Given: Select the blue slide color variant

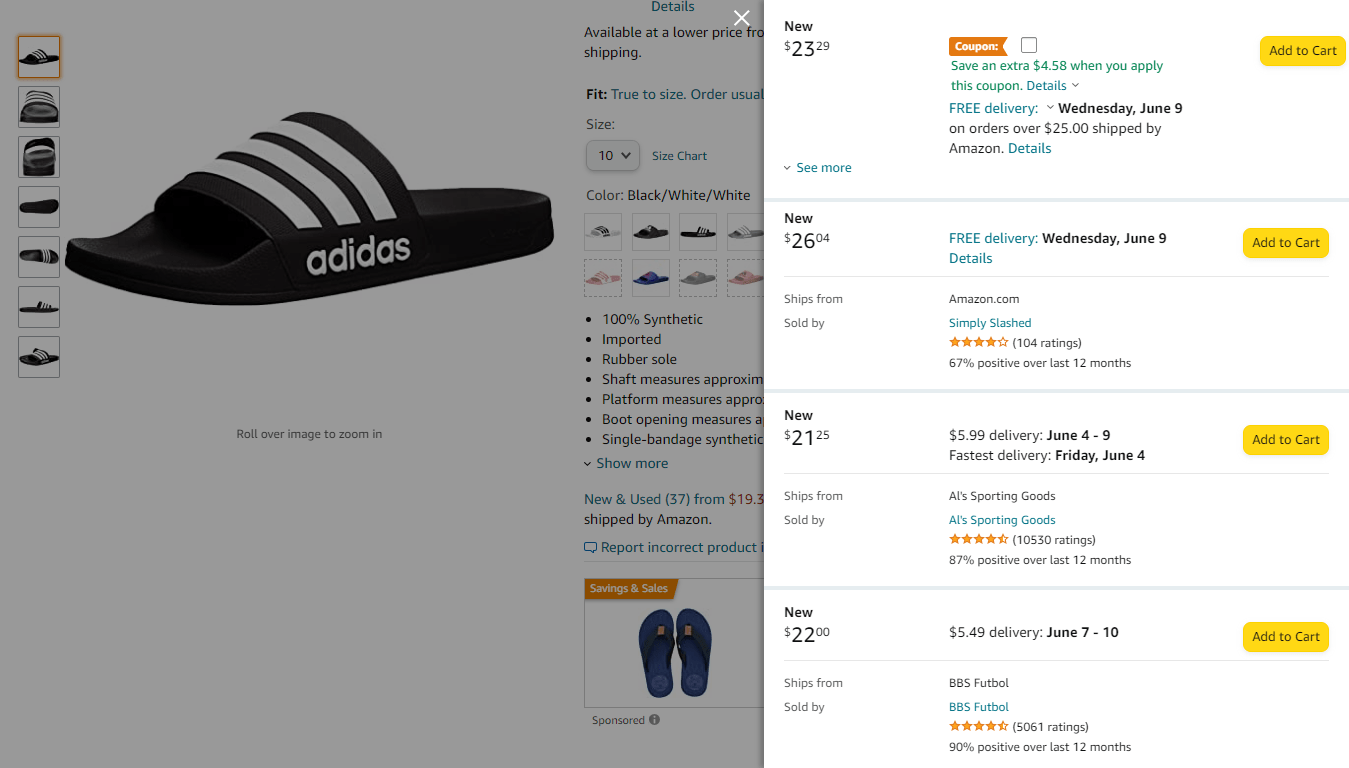Looking at the screenshot, I should [x=650, y=277].
